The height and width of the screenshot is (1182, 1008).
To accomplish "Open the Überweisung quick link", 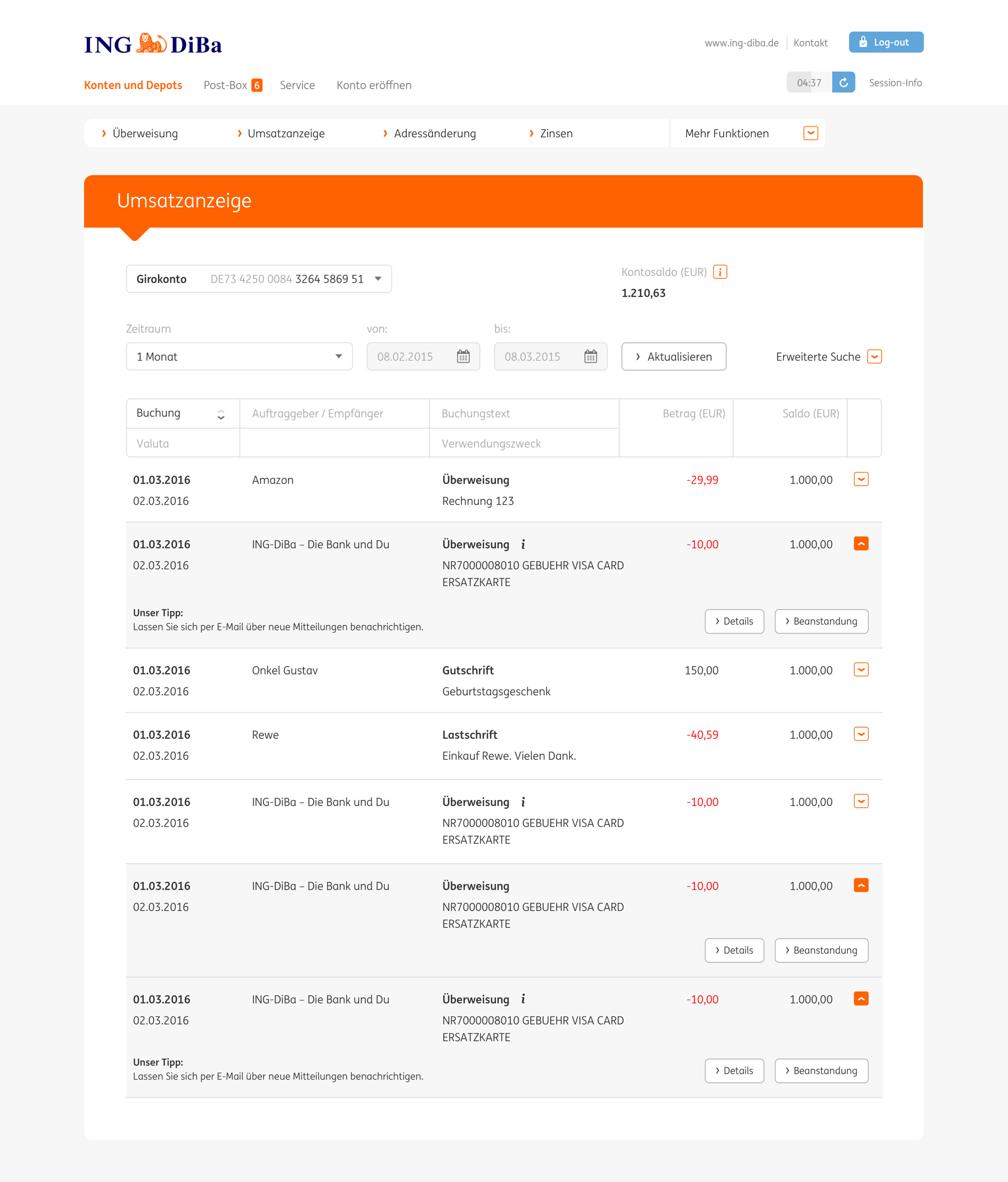I will (x=145, y=133).
